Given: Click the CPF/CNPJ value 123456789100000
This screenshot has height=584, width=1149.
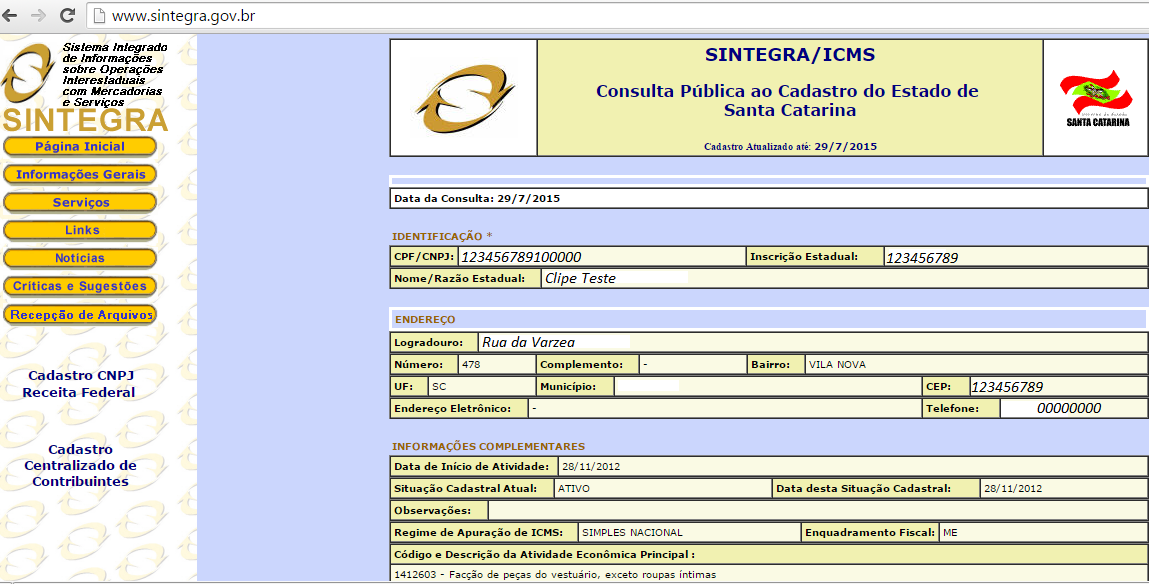Looking at the screenshot, I should coord(521,257).
